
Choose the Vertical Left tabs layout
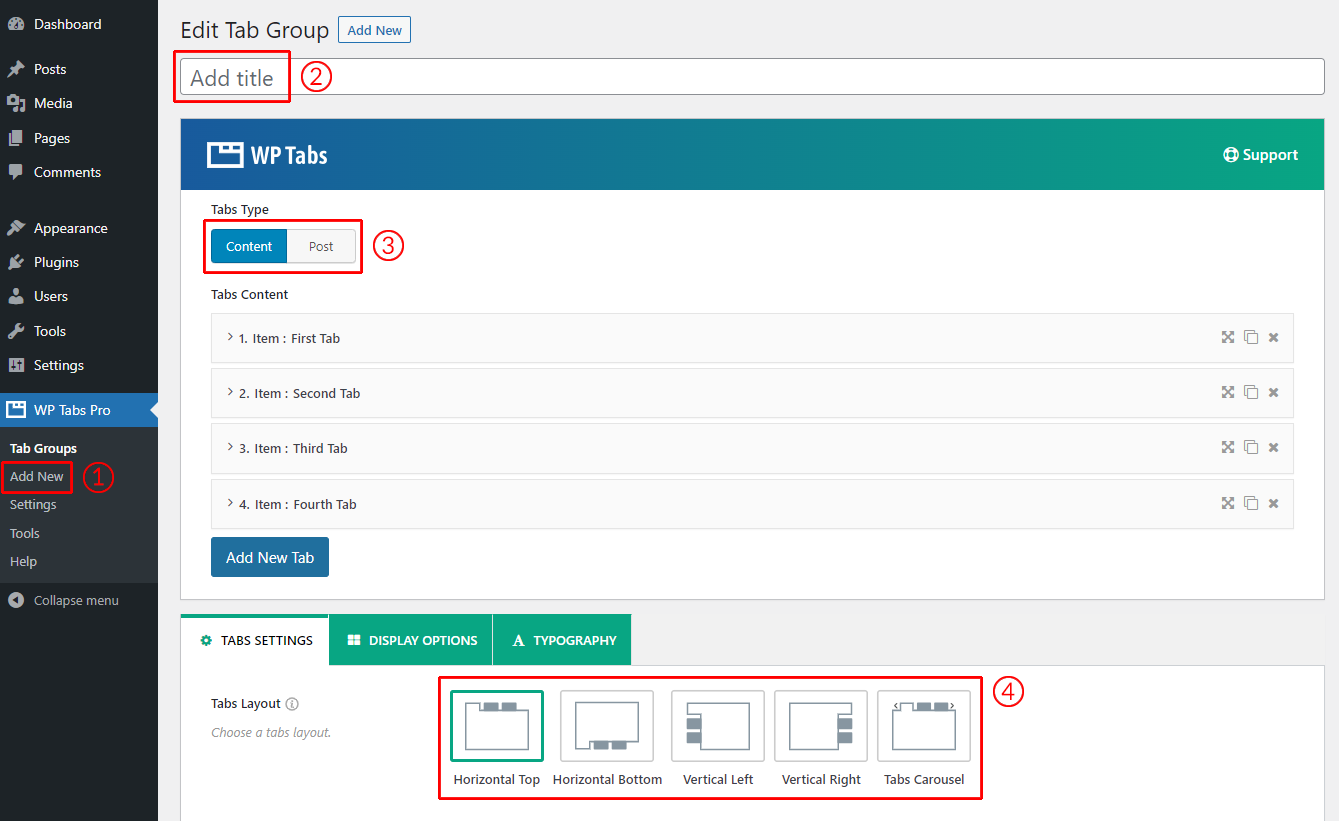pos(718,727)
